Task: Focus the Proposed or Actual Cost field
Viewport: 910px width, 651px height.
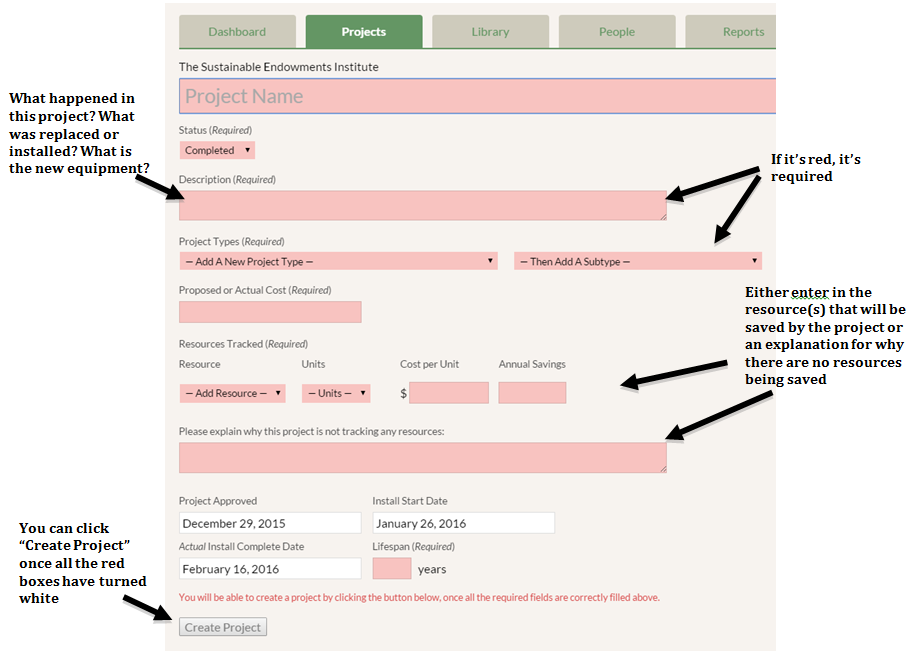Action: (270, 312)
